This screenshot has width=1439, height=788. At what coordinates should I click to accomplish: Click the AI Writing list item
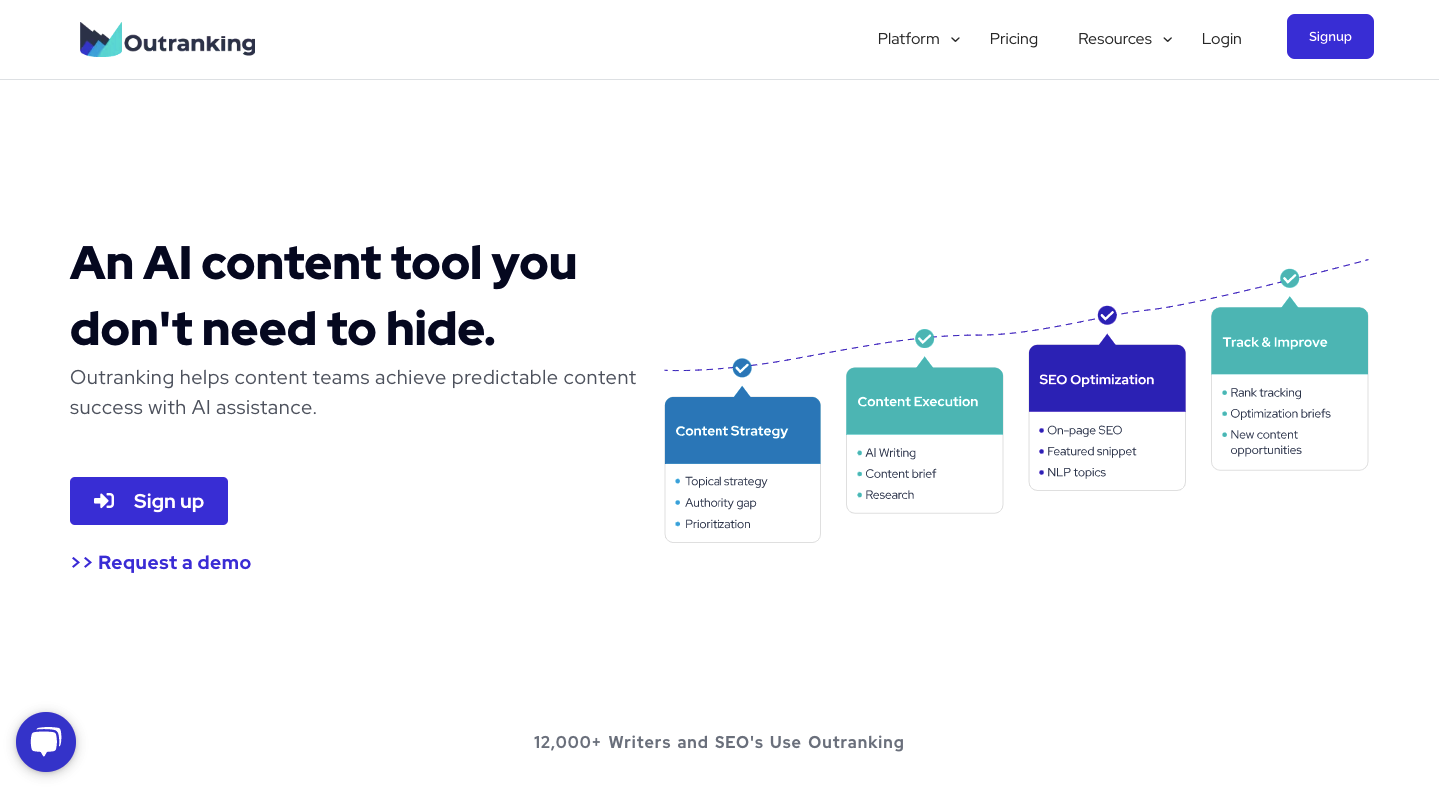(887, 453)
